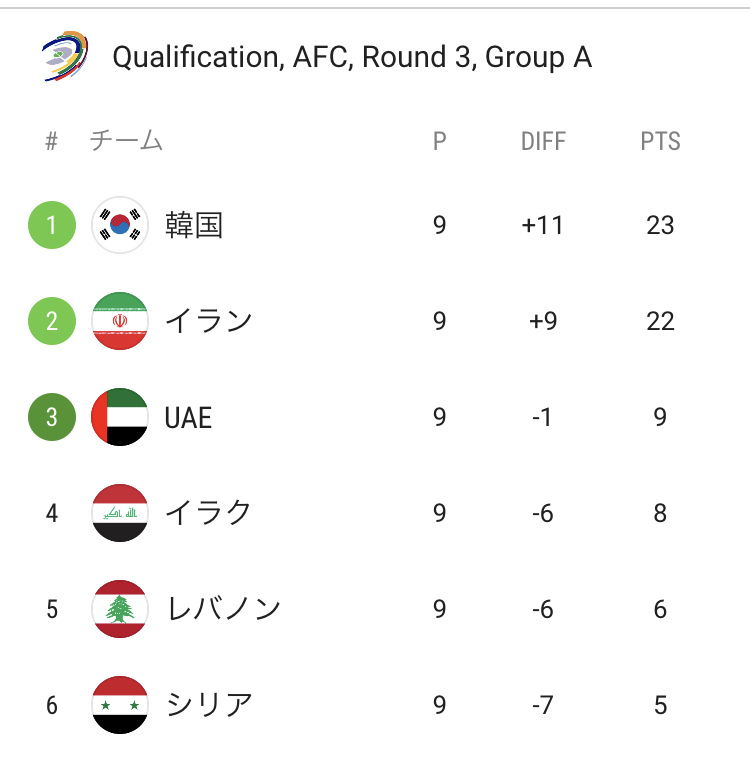750x764 pixels.
Task: Open the イラク team name
Action: pos(209,513)
